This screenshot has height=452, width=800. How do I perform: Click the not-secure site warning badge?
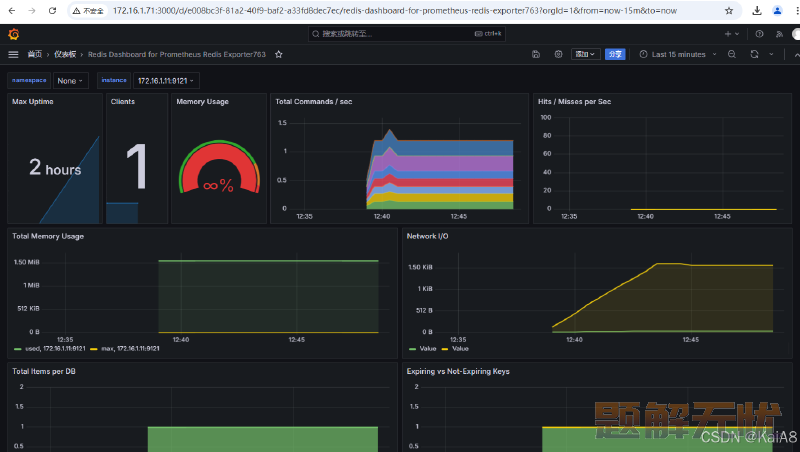88,11
